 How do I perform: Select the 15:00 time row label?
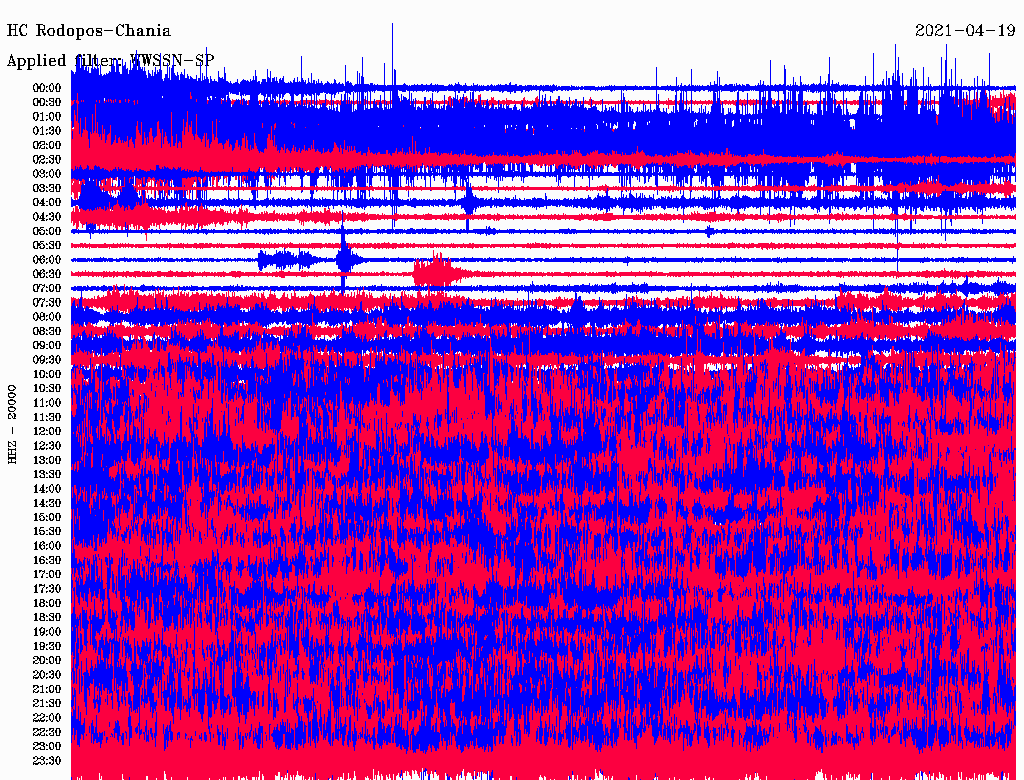tap(47, 517)
